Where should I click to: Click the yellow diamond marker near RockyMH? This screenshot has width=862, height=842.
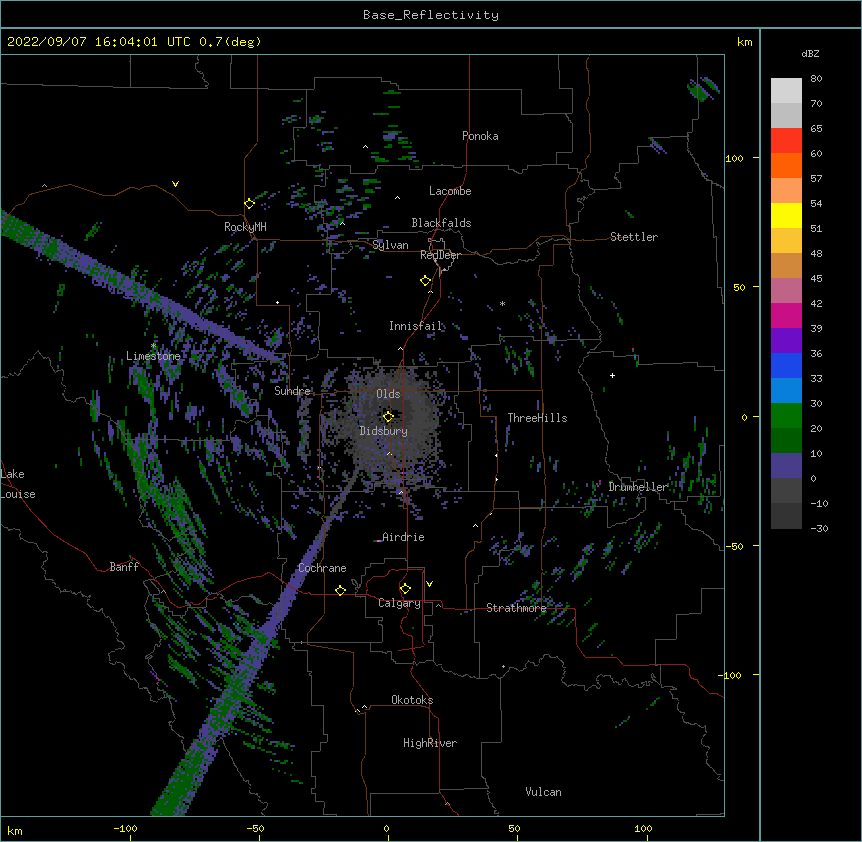click(250, 204)
